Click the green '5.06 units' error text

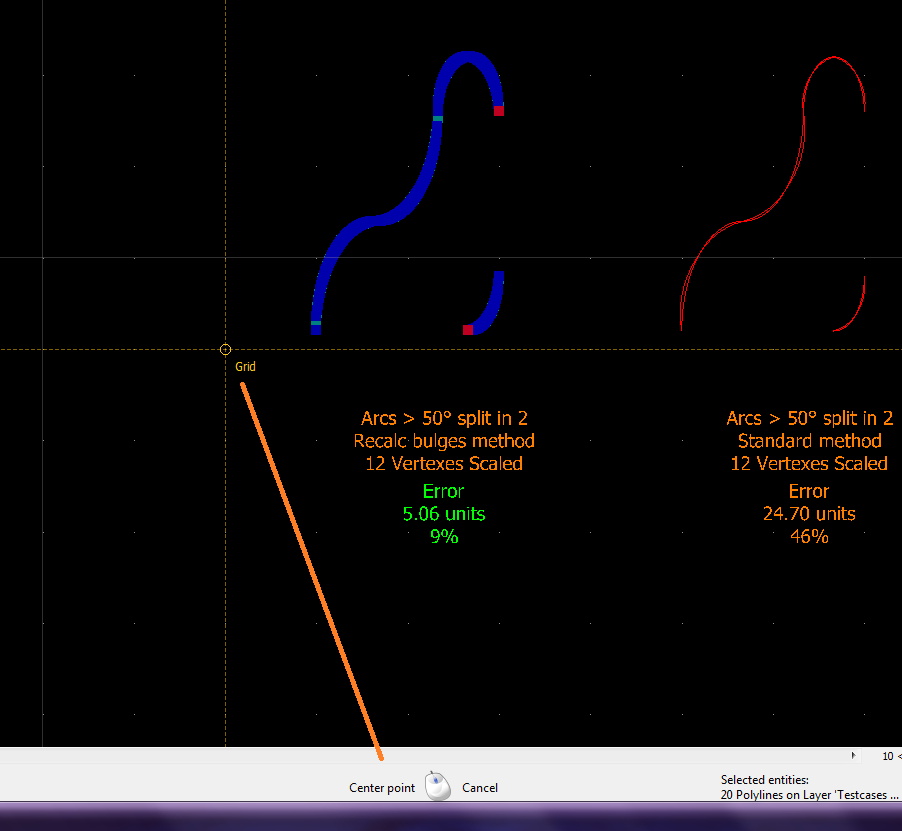coord(444,514)
